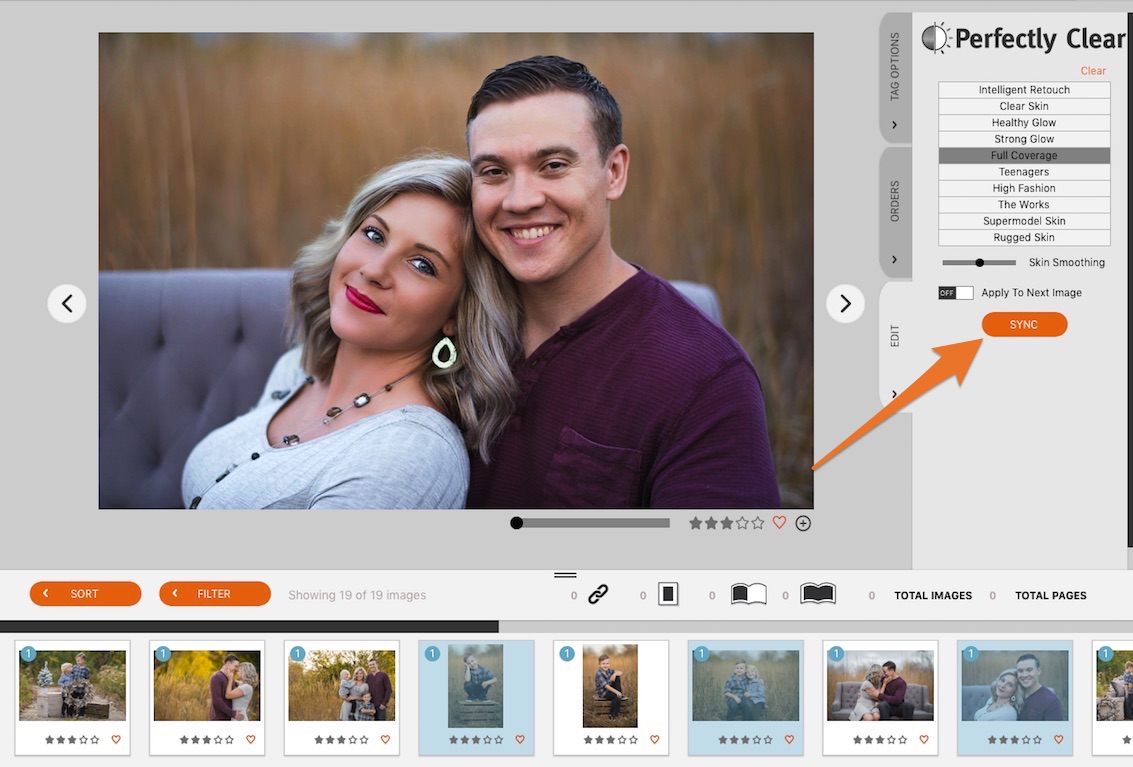Click the panel drag handle lines
This screenshot has height=767, width=1133.
565,575
